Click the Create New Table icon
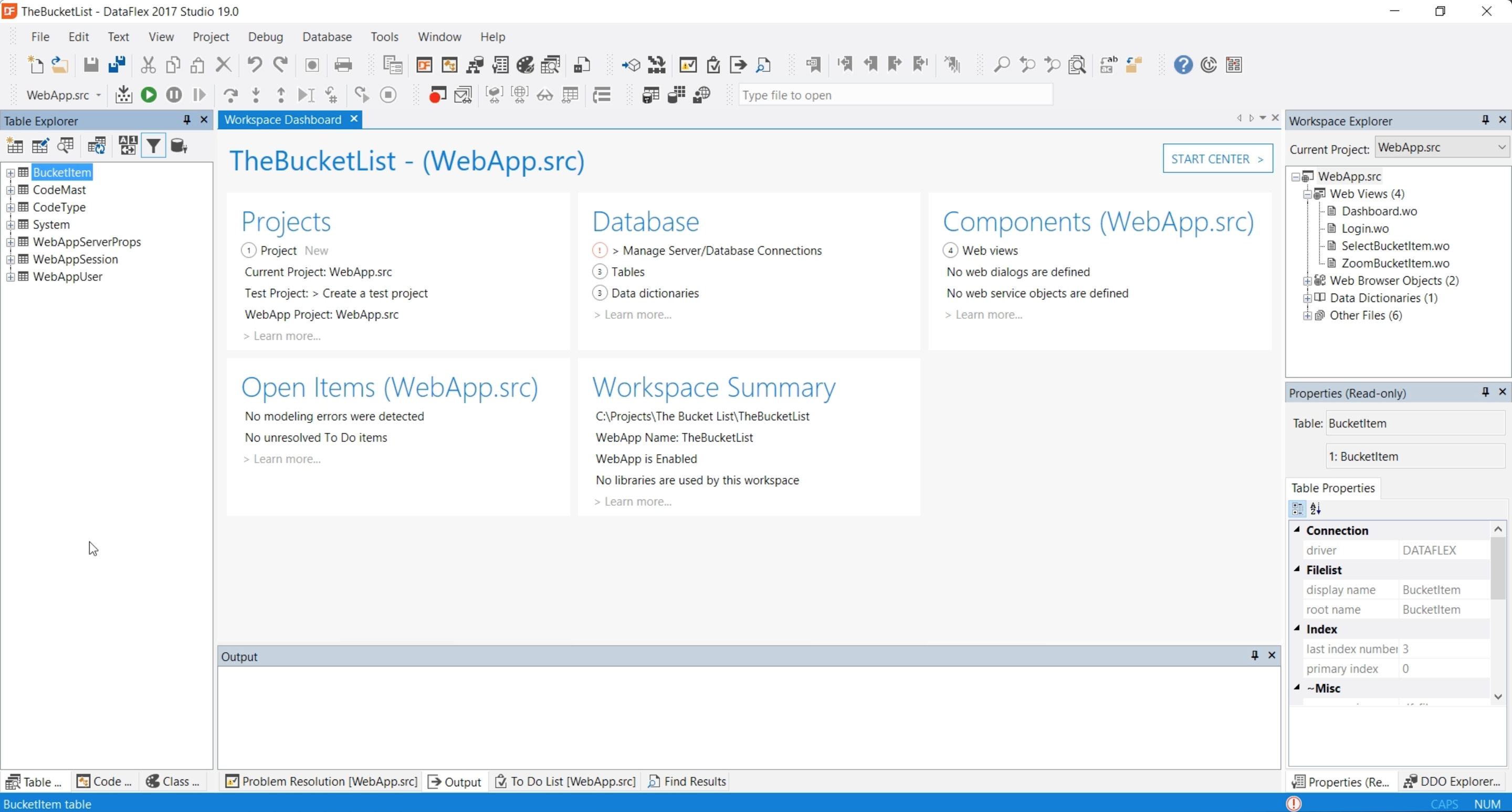The image size is (1512, 812). (x=15, y=145)
